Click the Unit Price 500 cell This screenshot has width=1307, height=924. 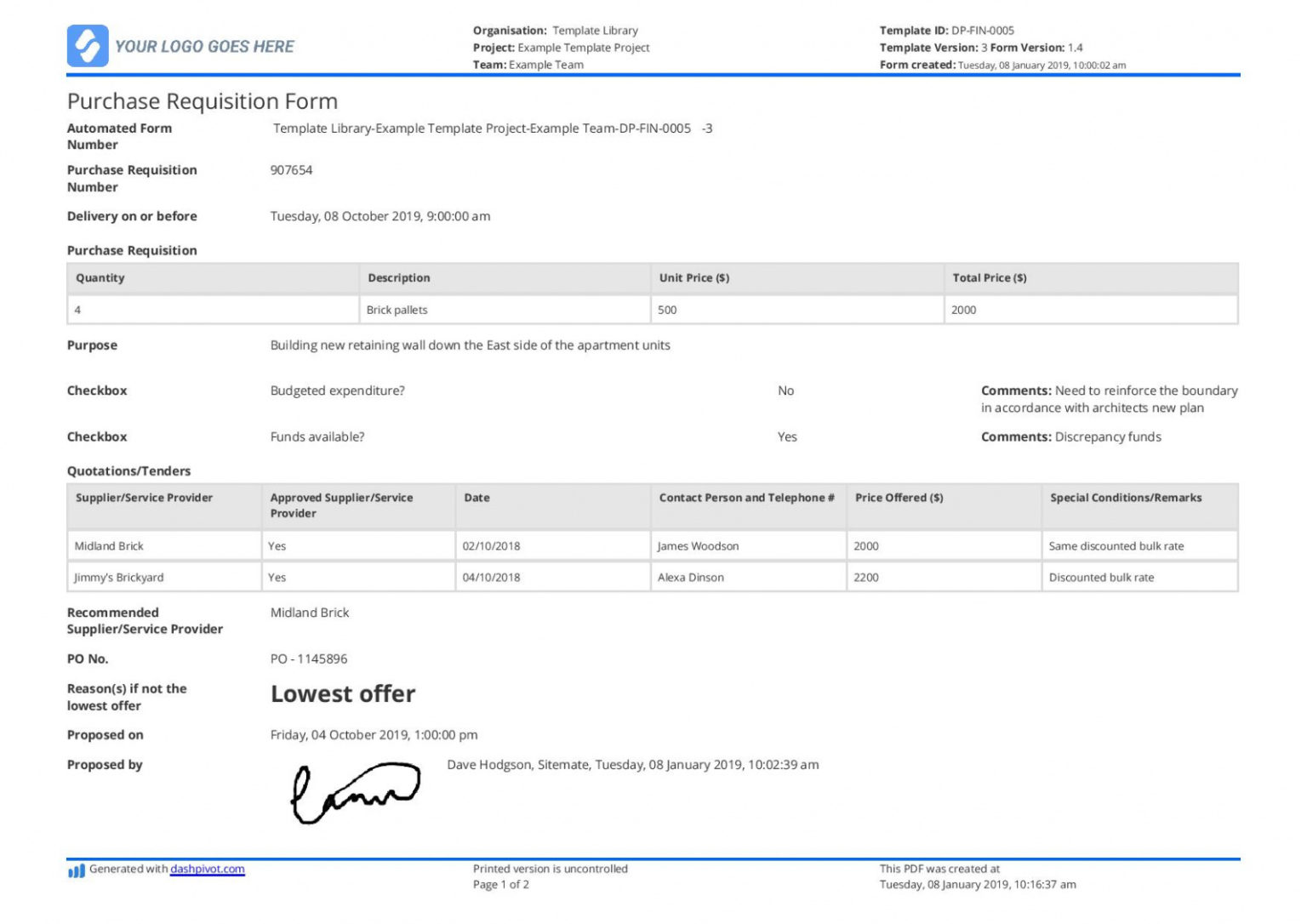coord(669,310)
